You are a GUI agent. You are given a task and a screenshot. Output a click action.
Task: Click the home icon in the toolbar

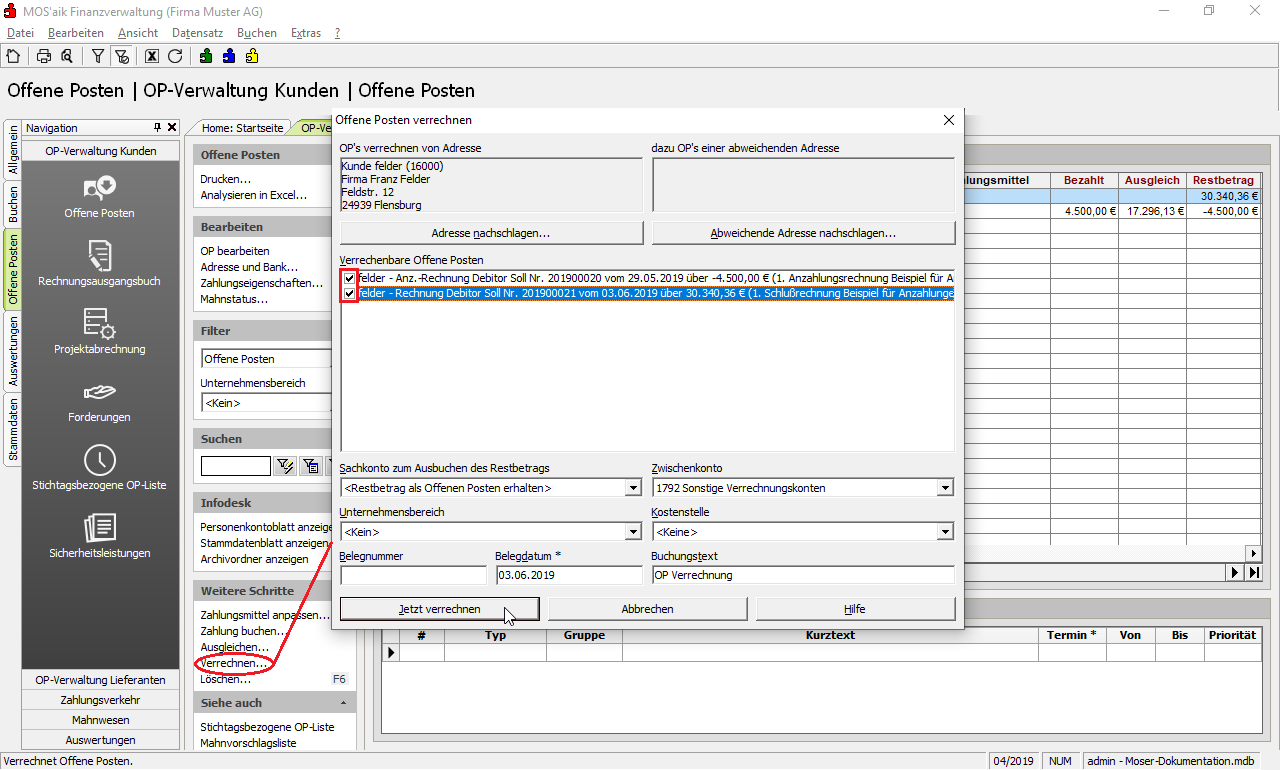pos(13,56)
